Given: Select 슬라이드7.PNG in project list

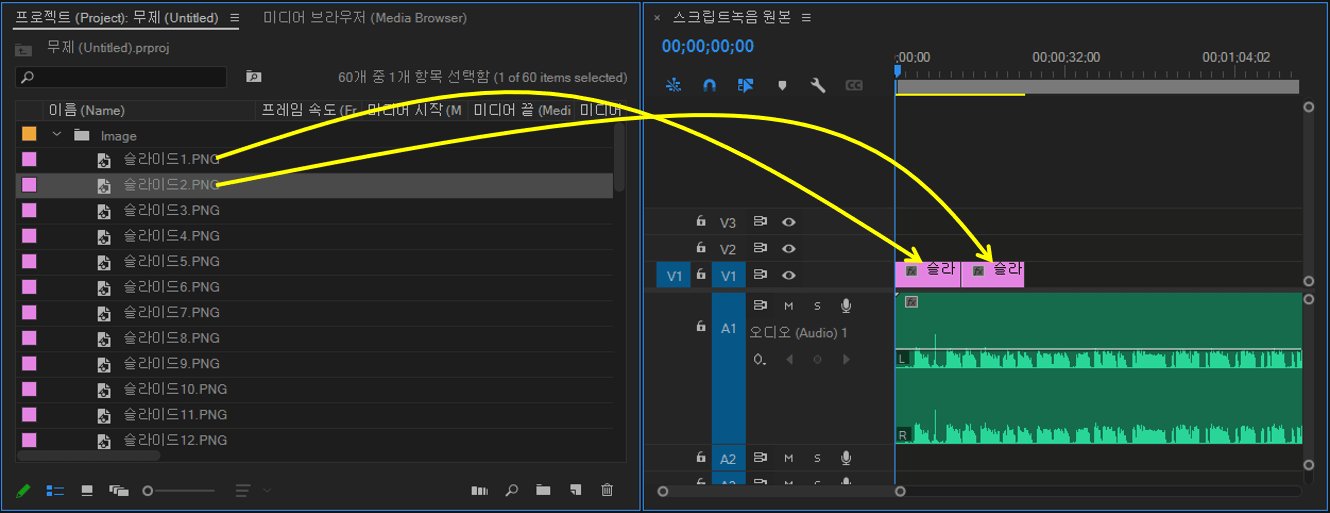Looking at the screenshot, I should [x=171, y=312].
